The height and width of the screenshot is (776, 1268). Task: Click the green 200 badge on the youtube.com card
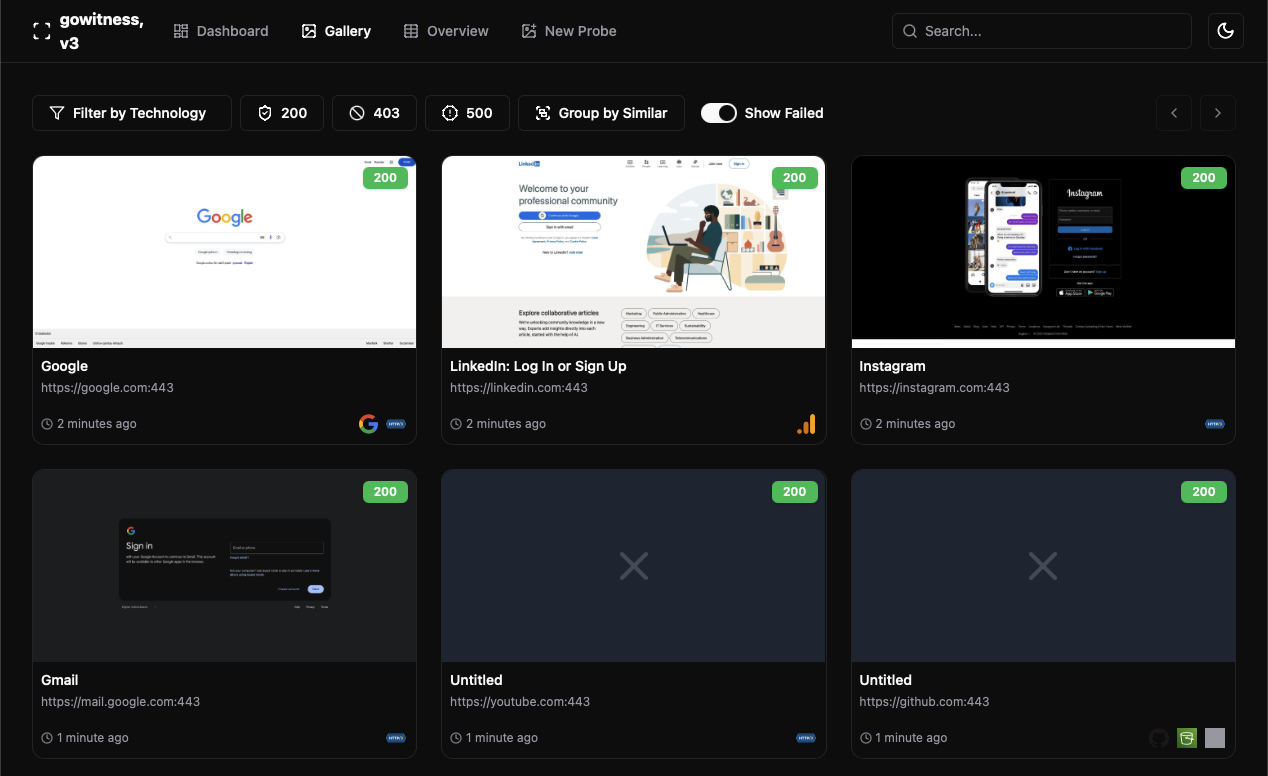coord(795,492)
